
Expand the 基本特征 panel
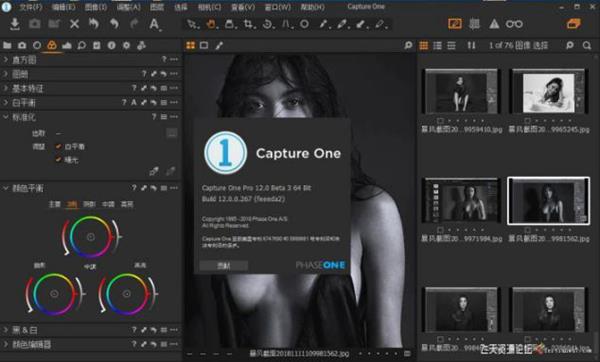coord(6,88)
